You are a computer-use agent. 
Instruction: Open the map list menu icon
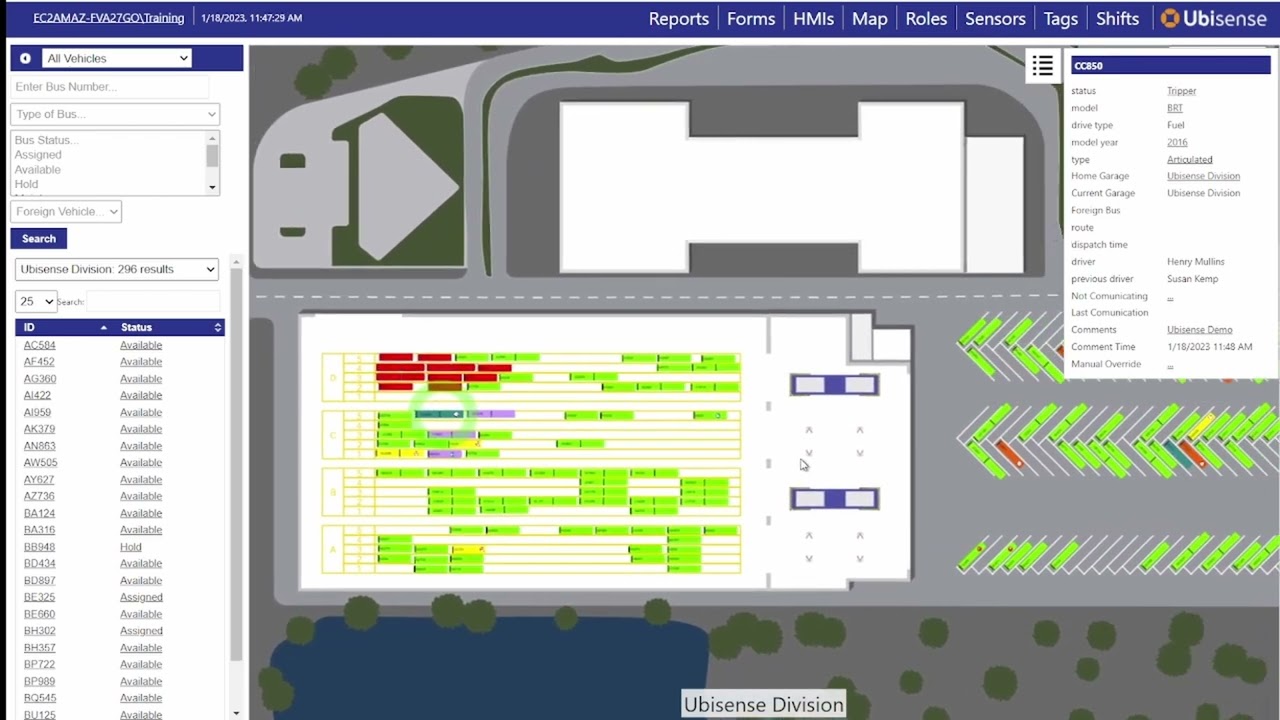tap(1043, 66)
